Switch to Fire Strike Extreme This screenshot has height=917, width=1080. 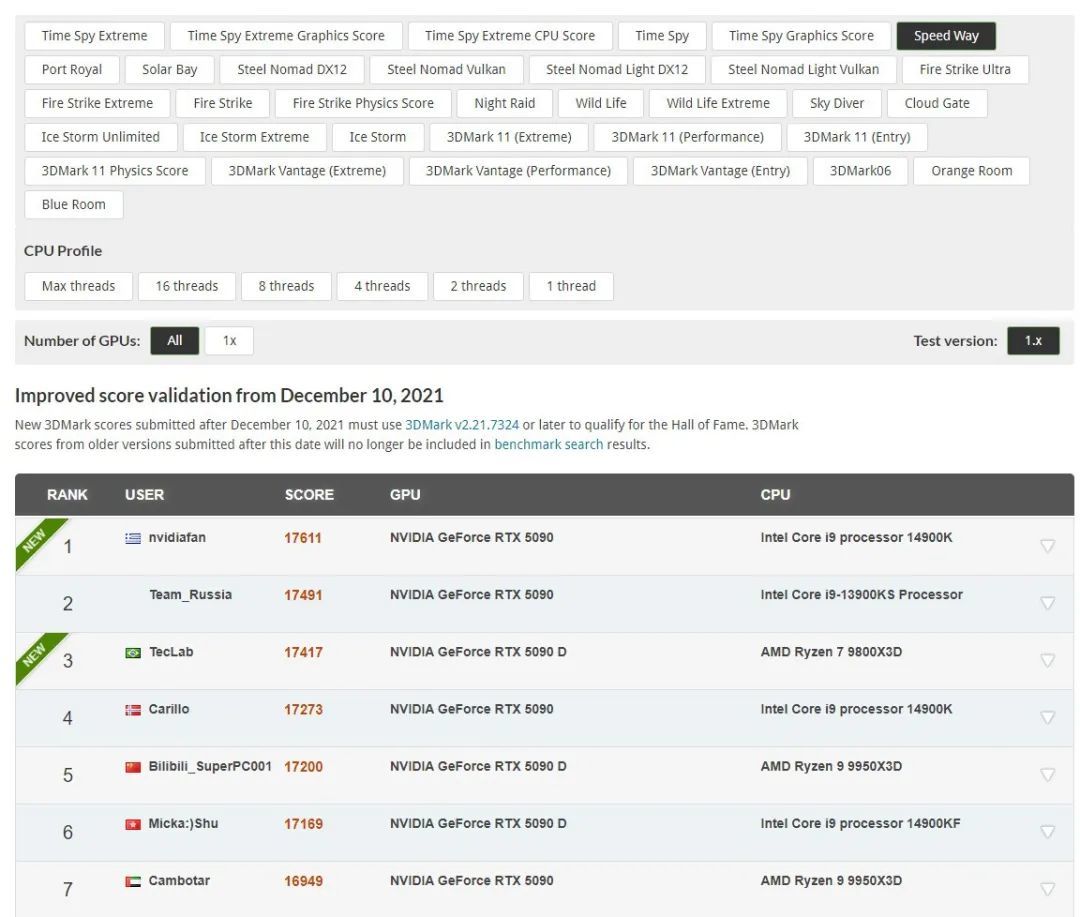[x=97, y=103]
